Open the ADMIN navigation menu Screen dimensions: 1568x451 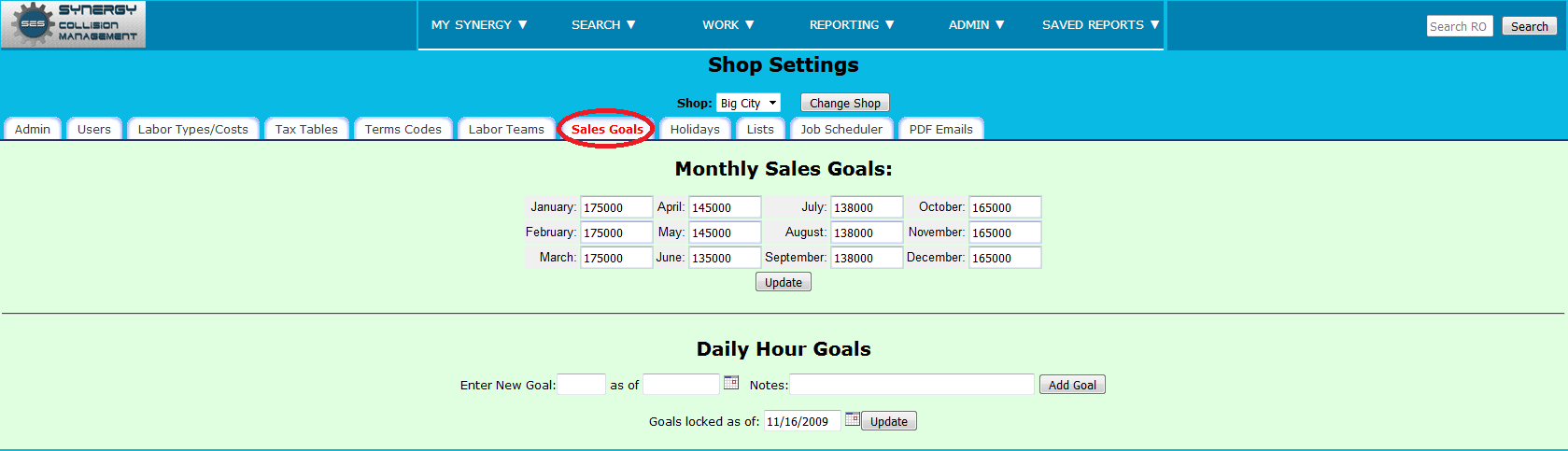pyautogui.click(x=976, y=25)
